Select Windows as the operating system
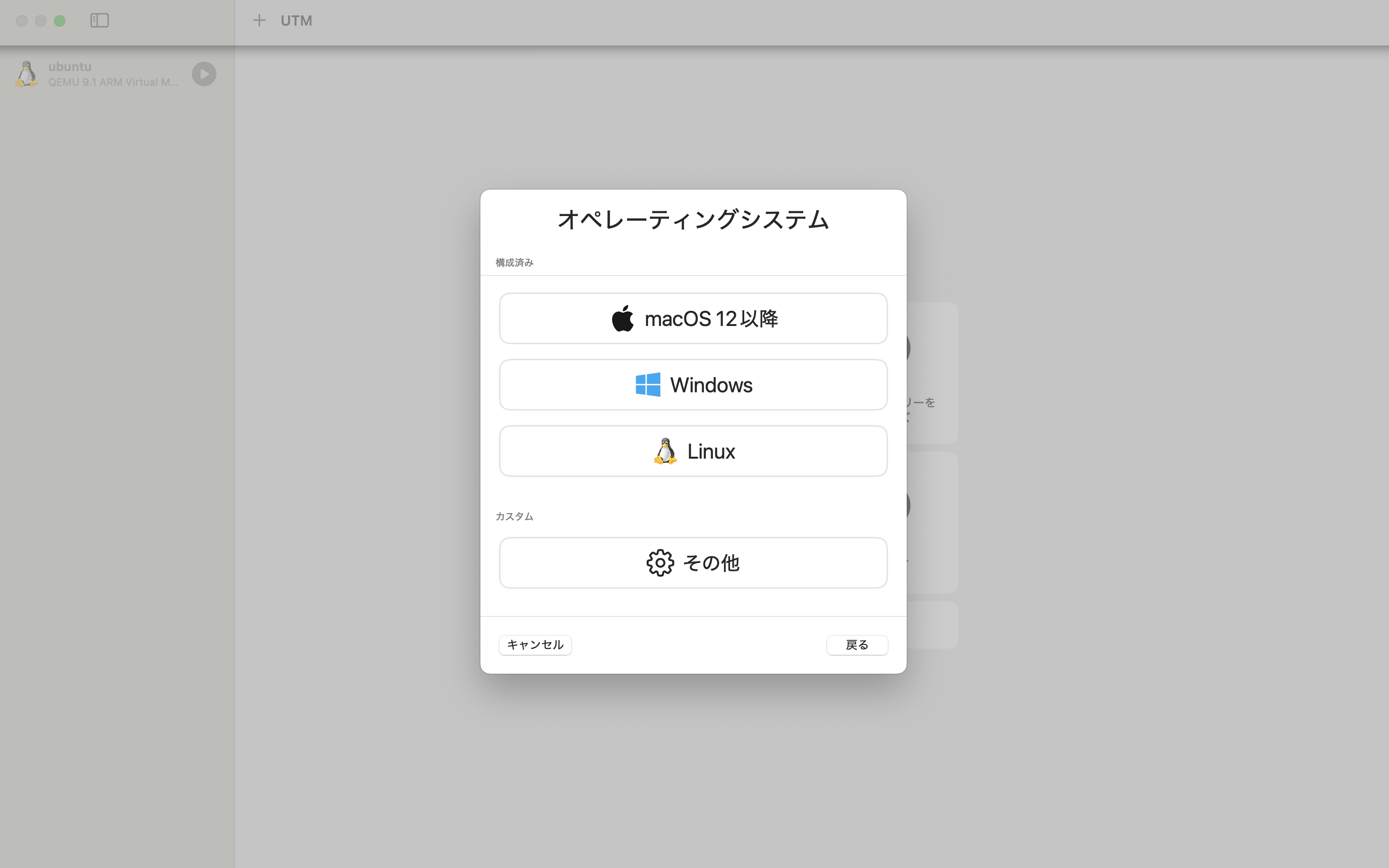This screenshot has height=868, width=1389. point(694,384)
